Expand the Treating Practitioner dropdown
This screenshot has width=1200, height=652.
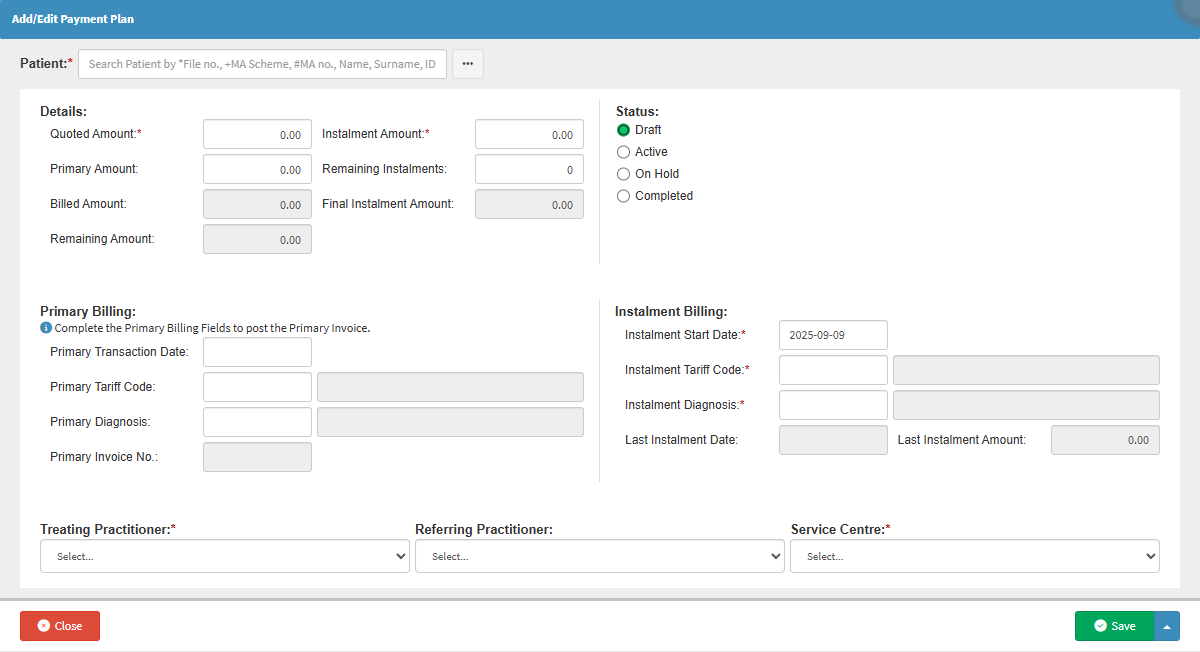[x=225, y=556]
